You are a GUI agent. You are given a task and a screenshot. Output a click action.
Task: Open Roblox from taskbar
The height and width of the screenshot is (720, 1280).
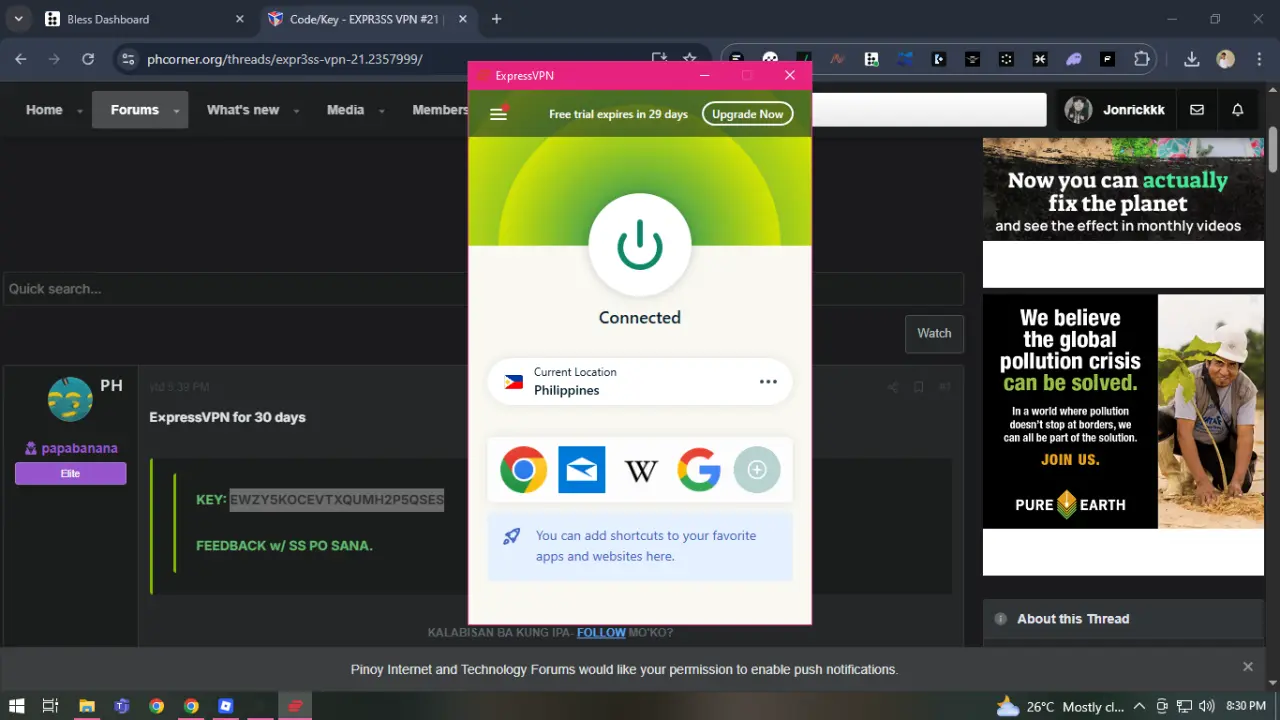click(x=226, y=706)
